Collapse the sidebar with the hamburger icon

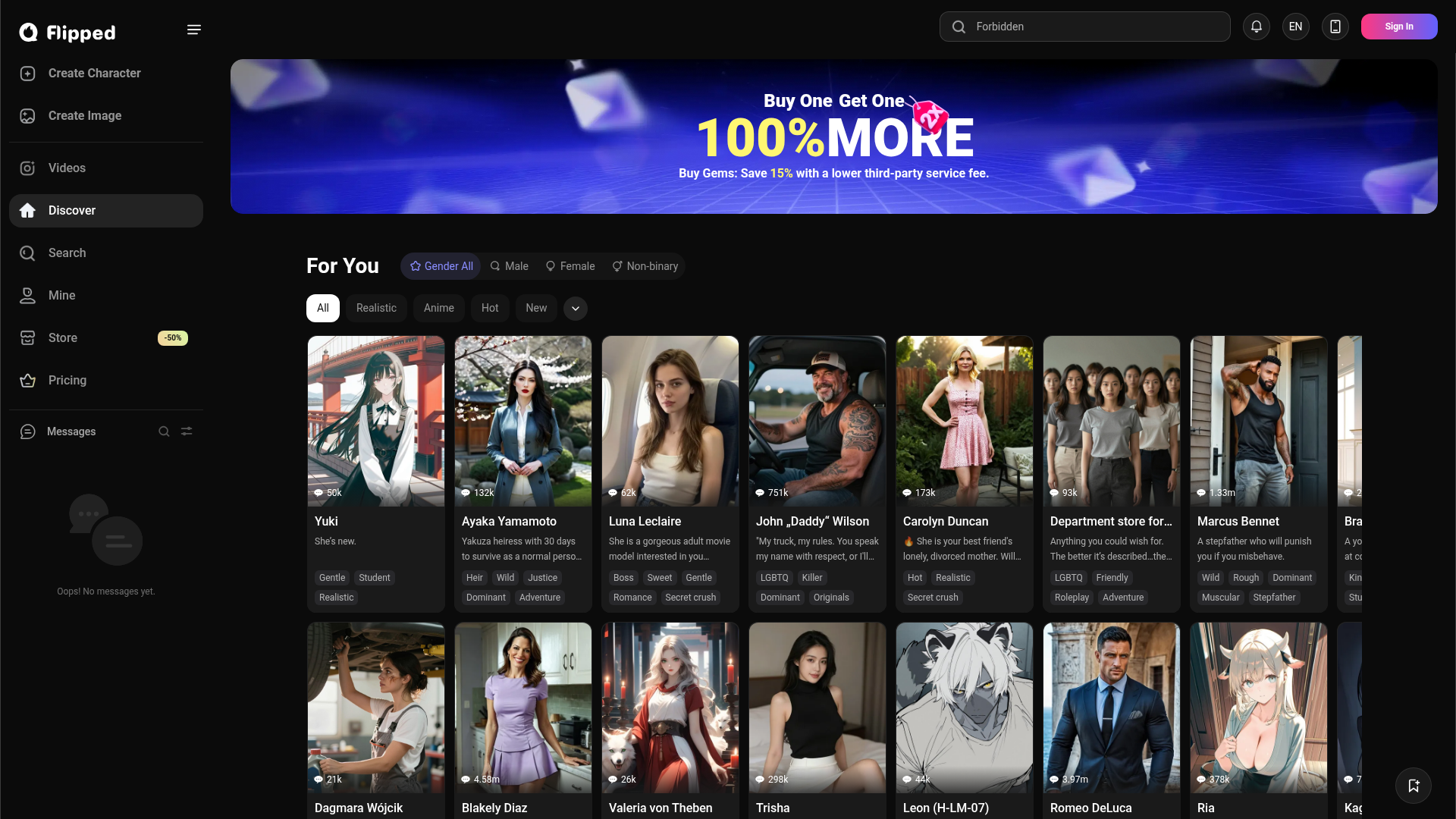194,30
